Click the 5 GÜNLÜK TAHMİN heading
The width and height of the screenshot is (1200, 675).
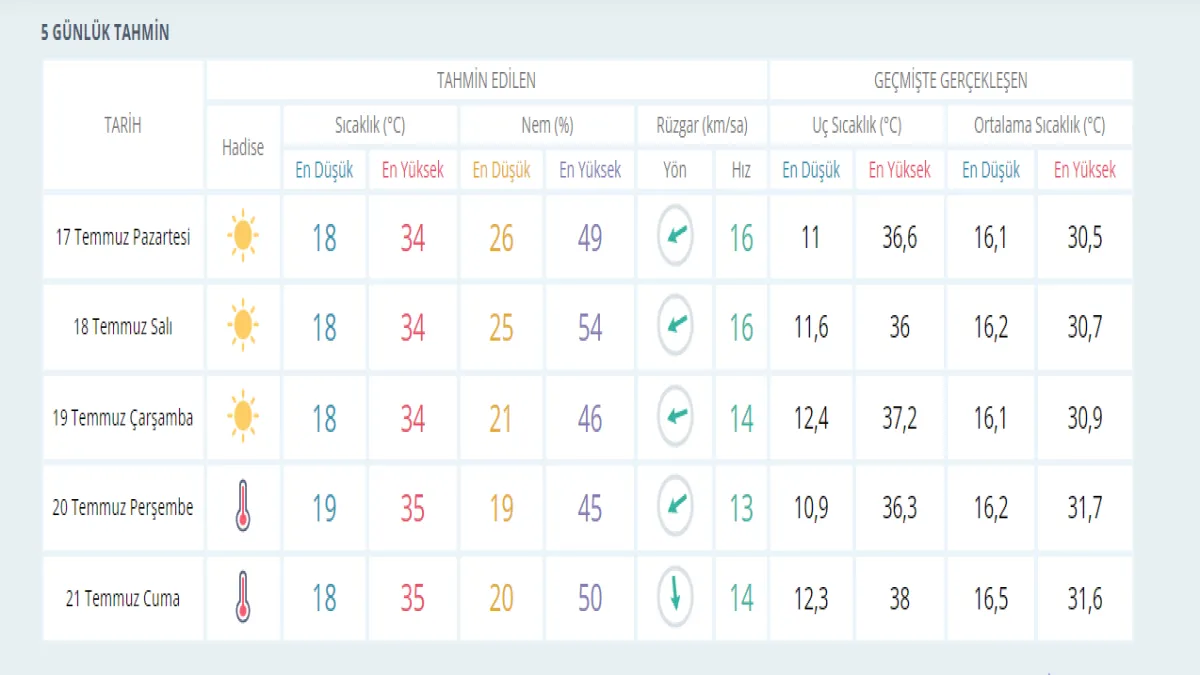click(105, 33)
